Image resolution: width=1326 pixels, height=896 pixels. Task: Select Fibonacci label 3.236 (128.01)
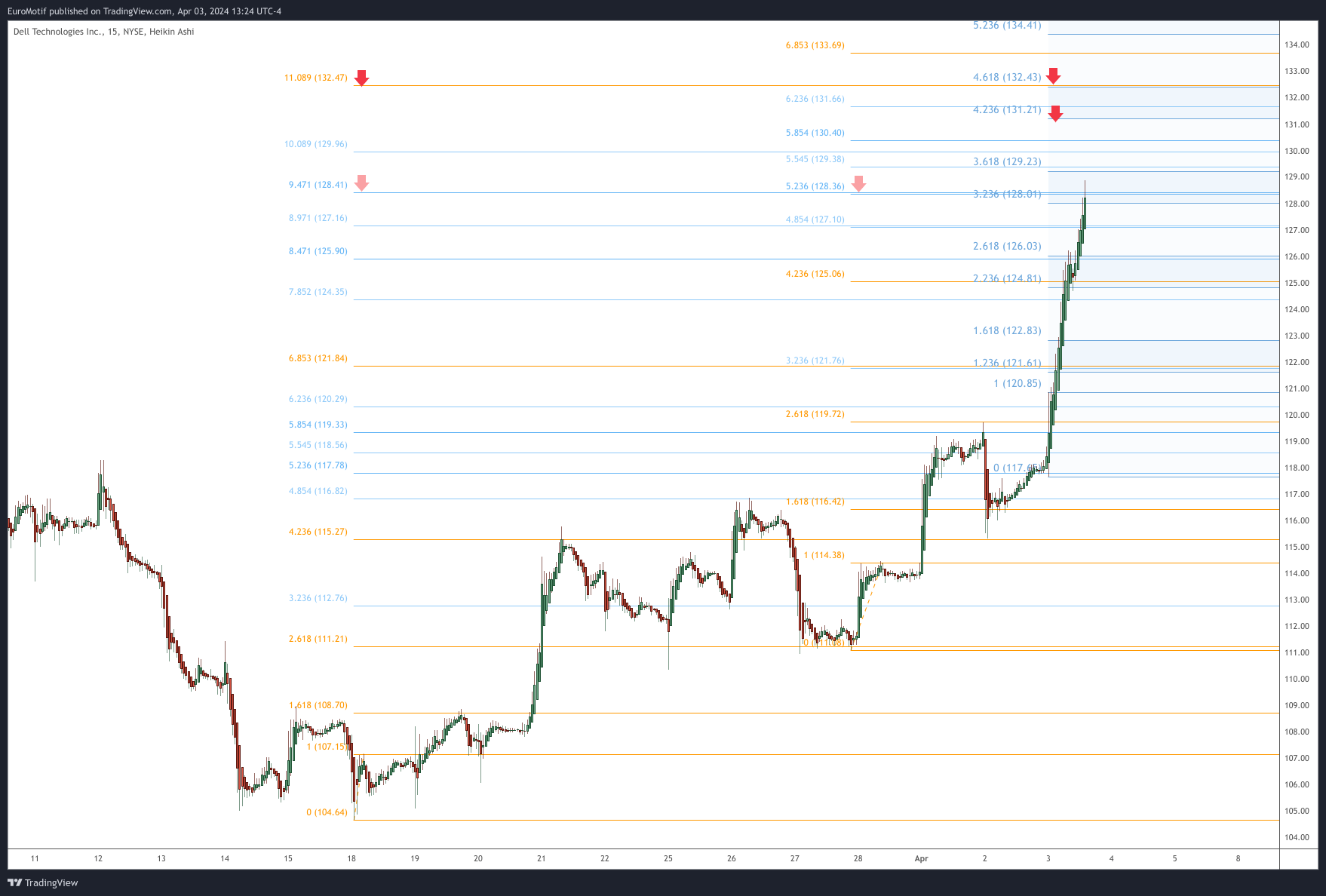click(x=1007, y=194)
